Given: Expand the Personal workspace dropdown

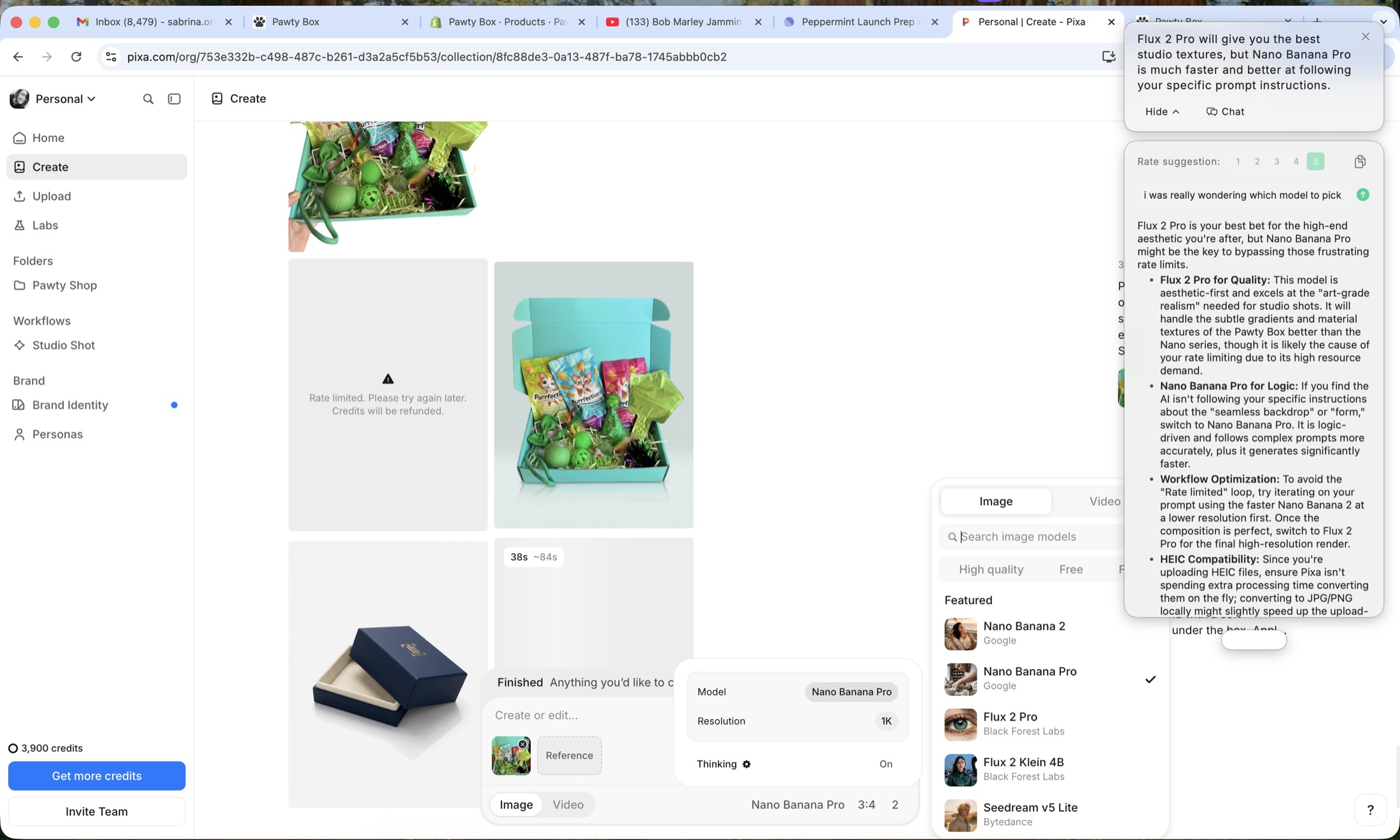Looking at the screenshot, I should pos(65,99).
